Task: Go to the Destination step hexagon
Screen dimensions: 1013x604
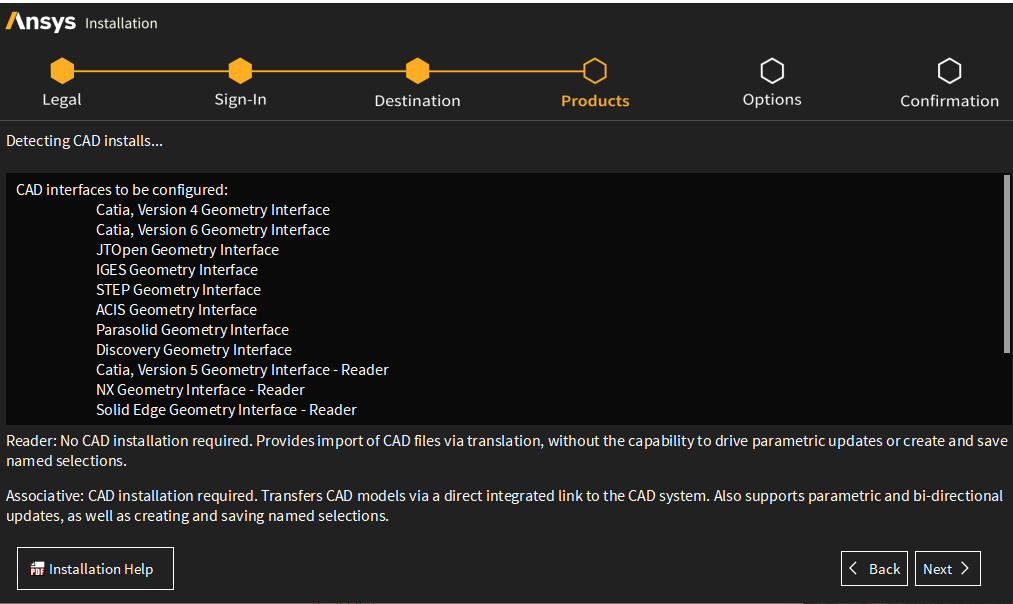Action: pos(417,71)
